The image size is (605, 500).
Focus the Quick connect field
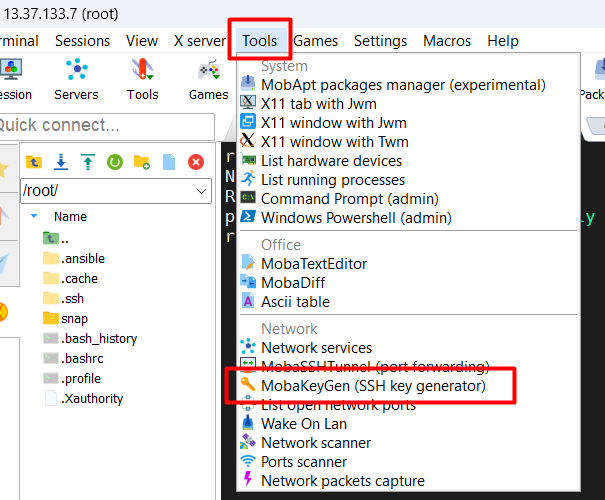click(x=106, y=126)
